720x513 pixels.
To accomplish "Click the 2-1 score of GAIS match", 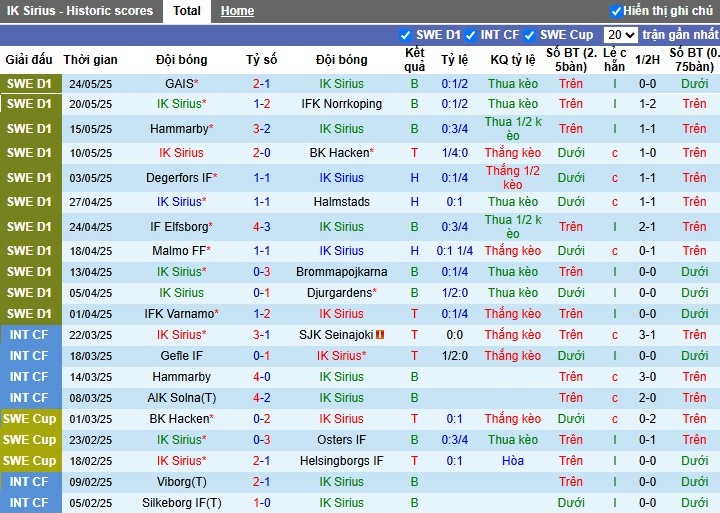I will pos(262,84).
